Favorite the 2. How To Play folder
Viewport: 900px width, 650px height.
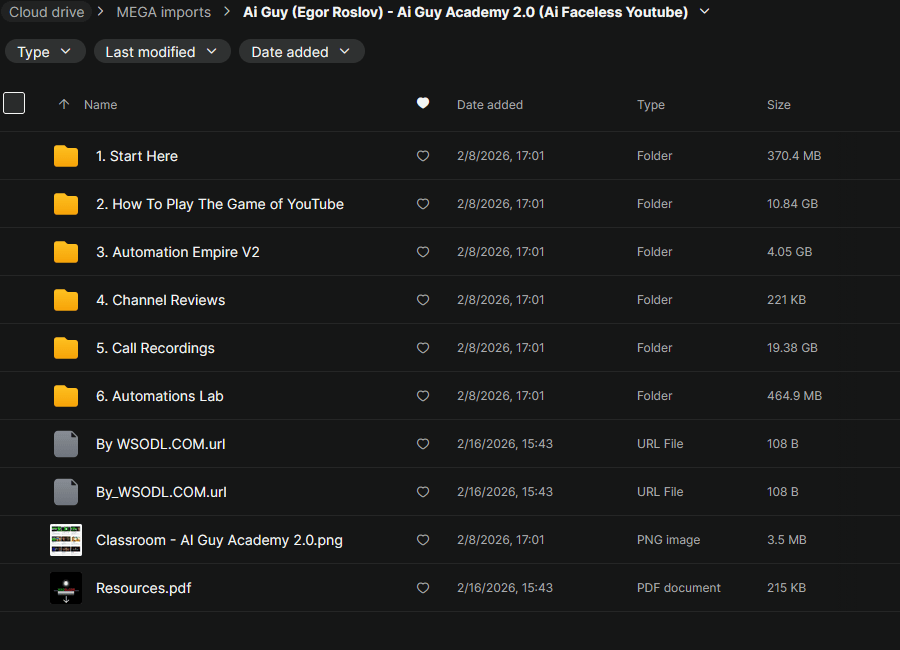(423, 204)
